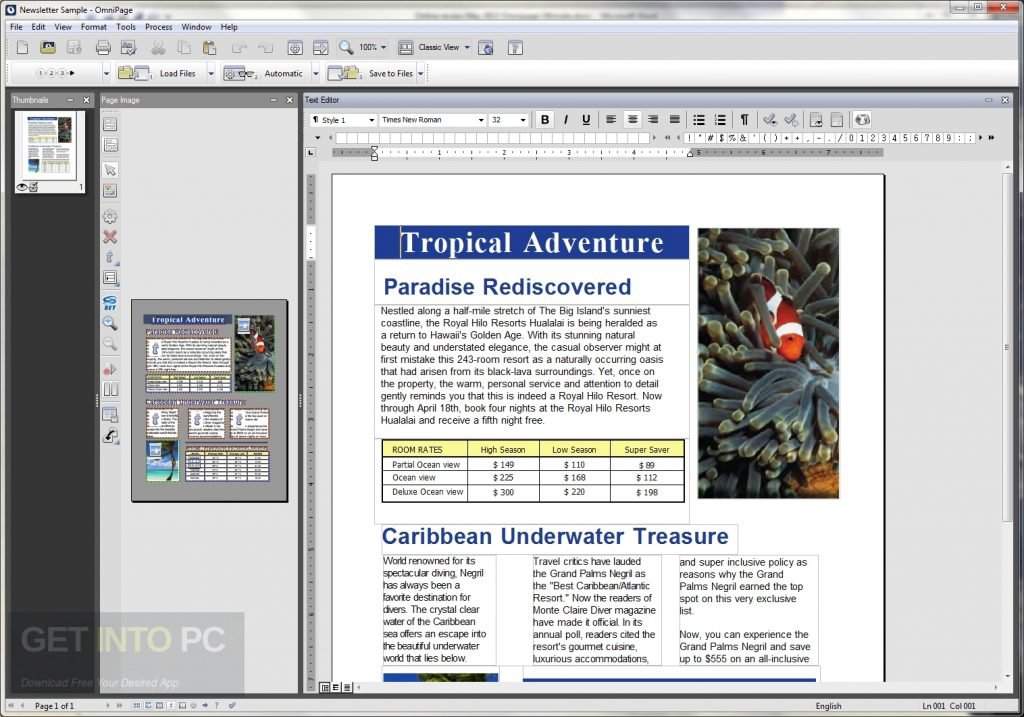The height and width of the screenshot is (717, 1024).
Task: Open the Format menu
Action: click(93, 27)
